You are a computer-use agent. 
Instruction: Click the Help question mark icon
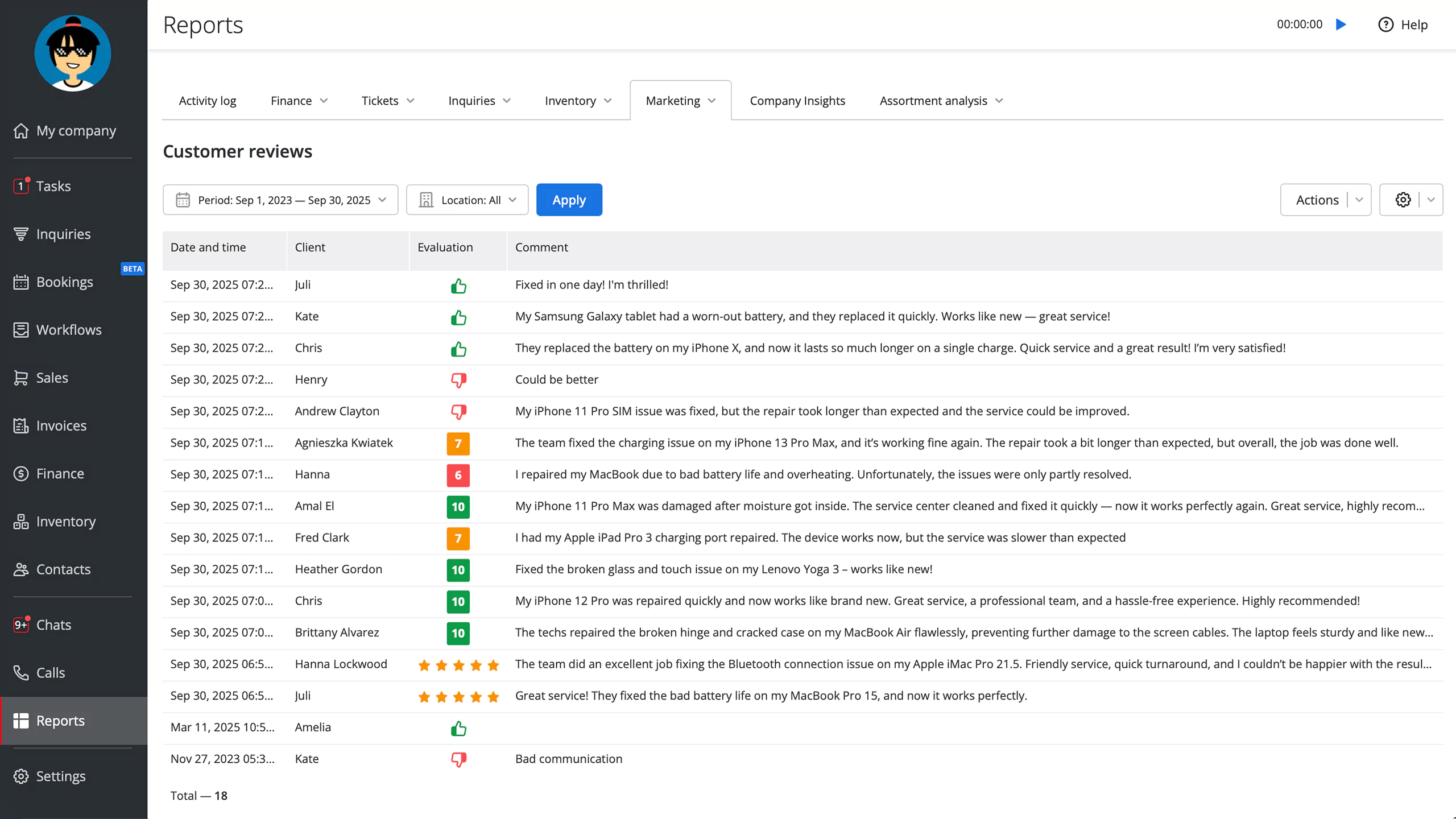click(x=1385, y=24)
